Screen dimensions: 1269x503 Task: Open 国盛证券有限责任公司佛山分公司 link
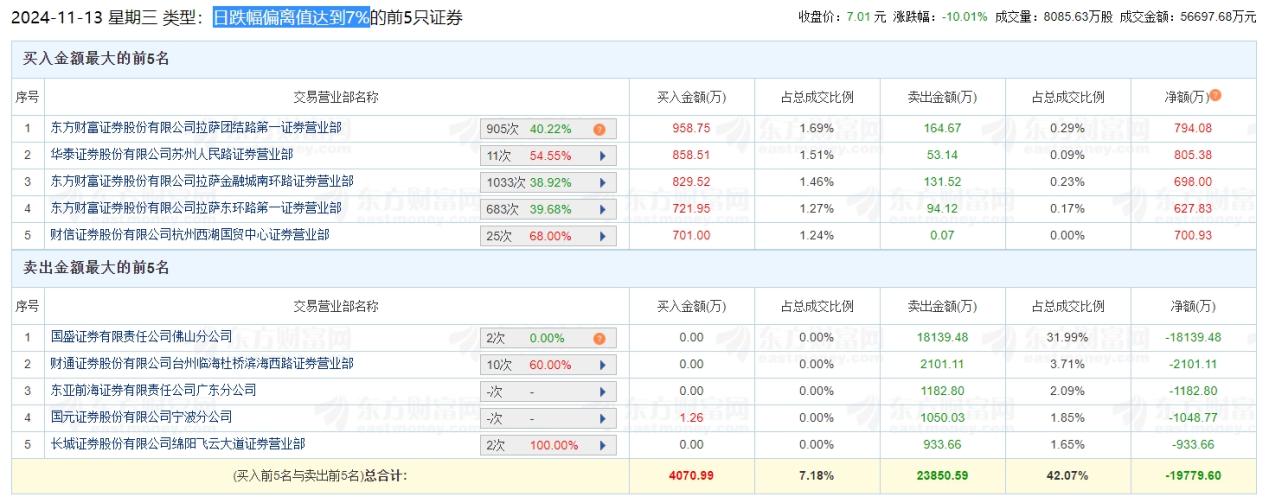click(142, 337)
